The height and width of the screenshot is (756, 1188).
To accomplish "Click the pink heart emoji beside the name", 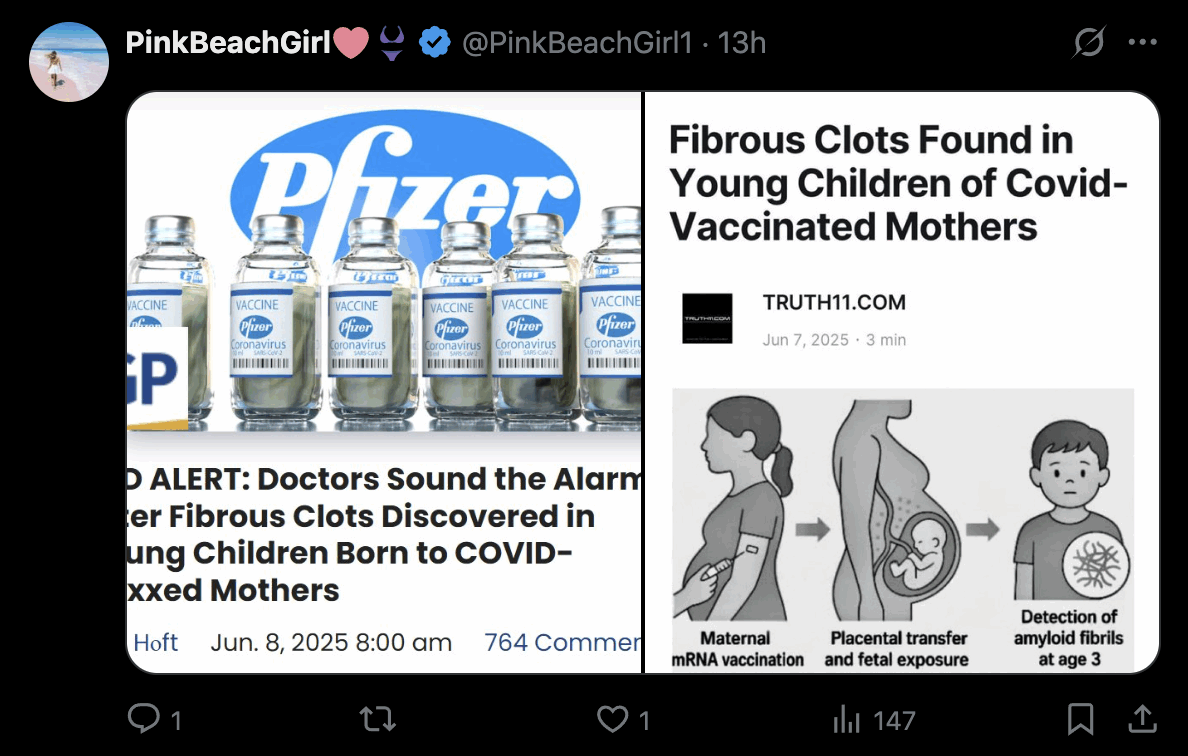I will (352, 43).
